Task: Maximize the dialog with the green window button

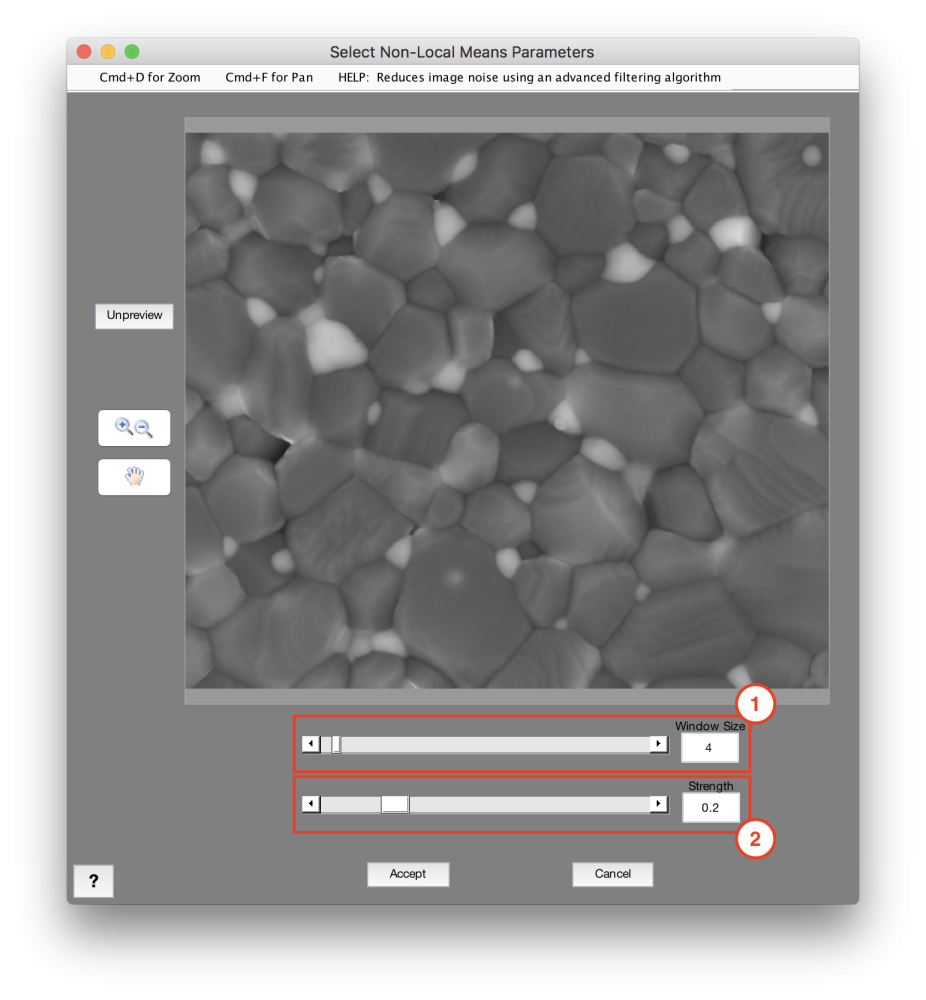Action: (x=132, y=52)
